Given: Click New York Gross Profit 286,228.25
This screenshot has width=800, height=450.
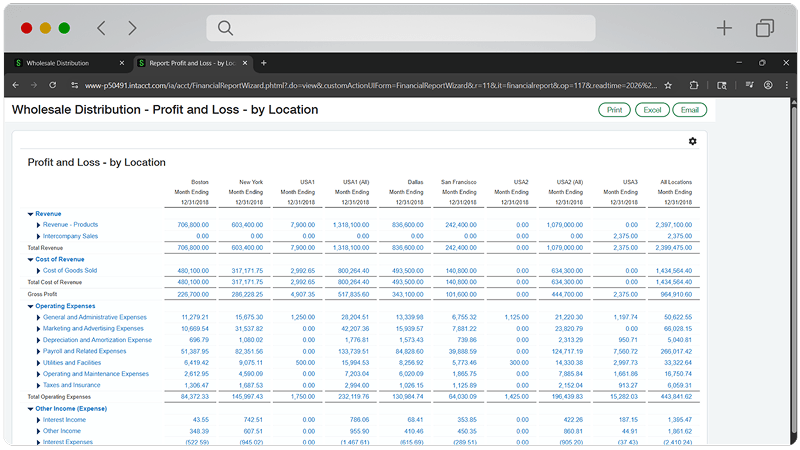Looking at the screenshot, I should [x=247, y=294].
